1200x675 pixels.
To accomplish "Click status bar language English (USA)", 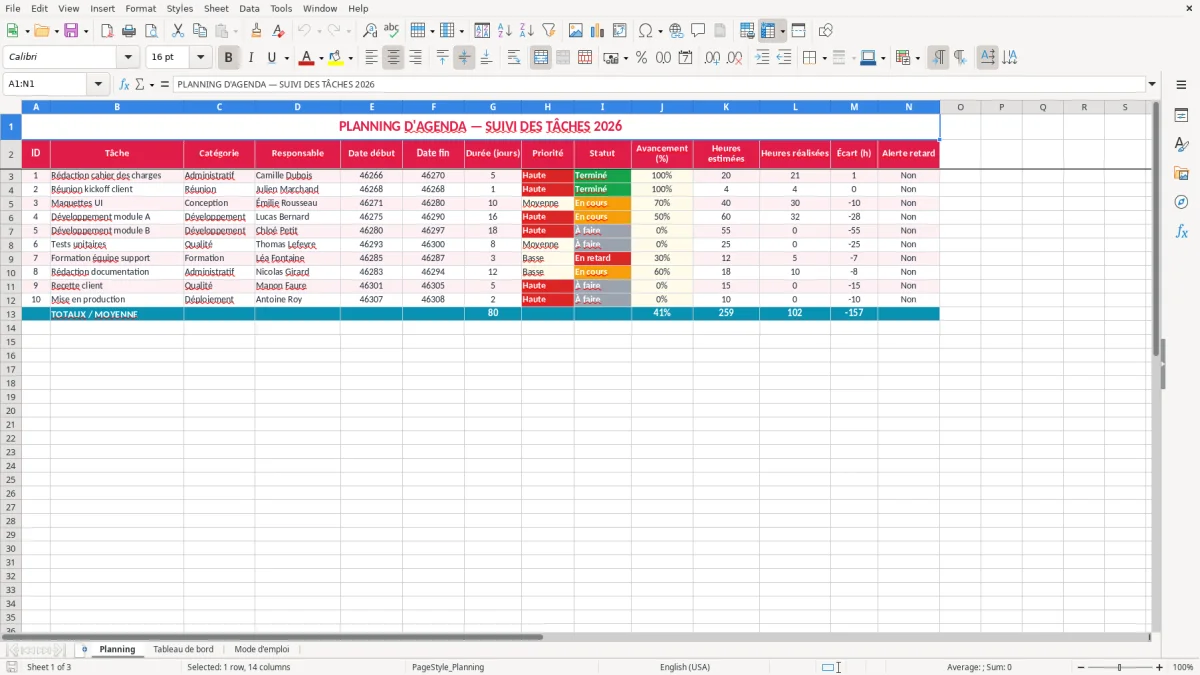I will click(x=685, y=667).
